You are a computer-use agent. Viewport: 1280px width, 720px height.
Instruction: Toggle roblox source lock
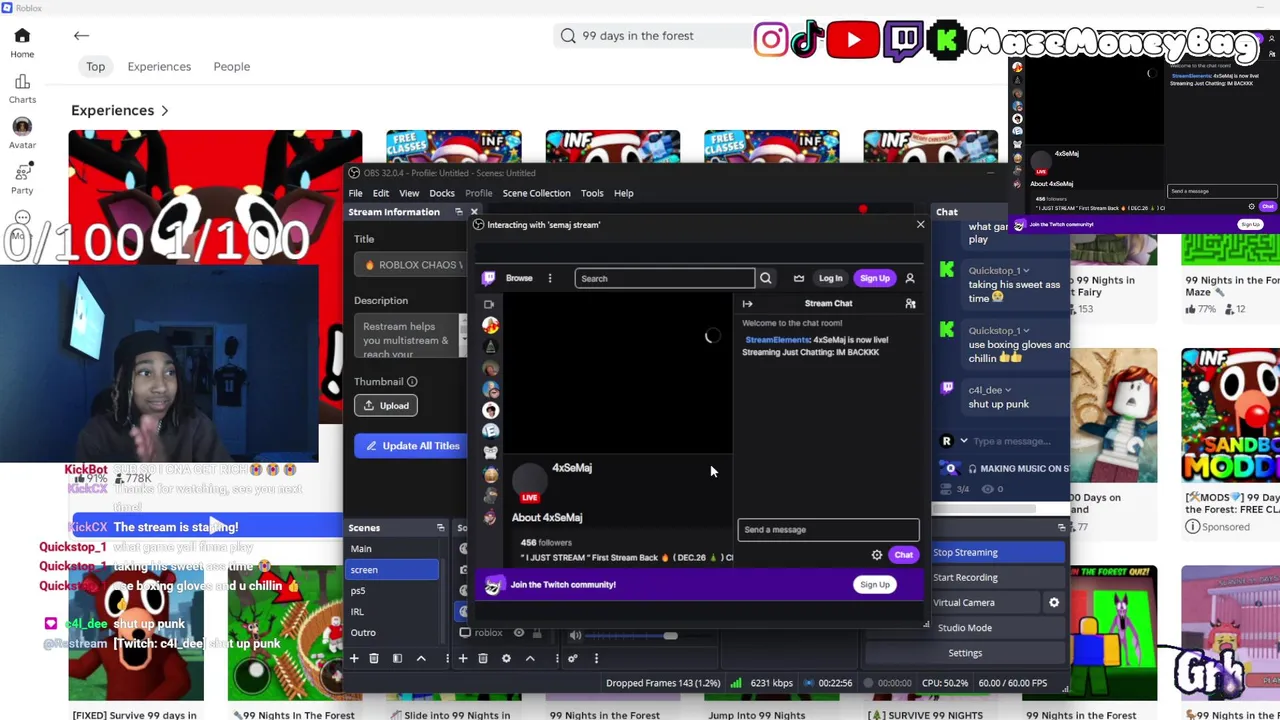point(537,632)
